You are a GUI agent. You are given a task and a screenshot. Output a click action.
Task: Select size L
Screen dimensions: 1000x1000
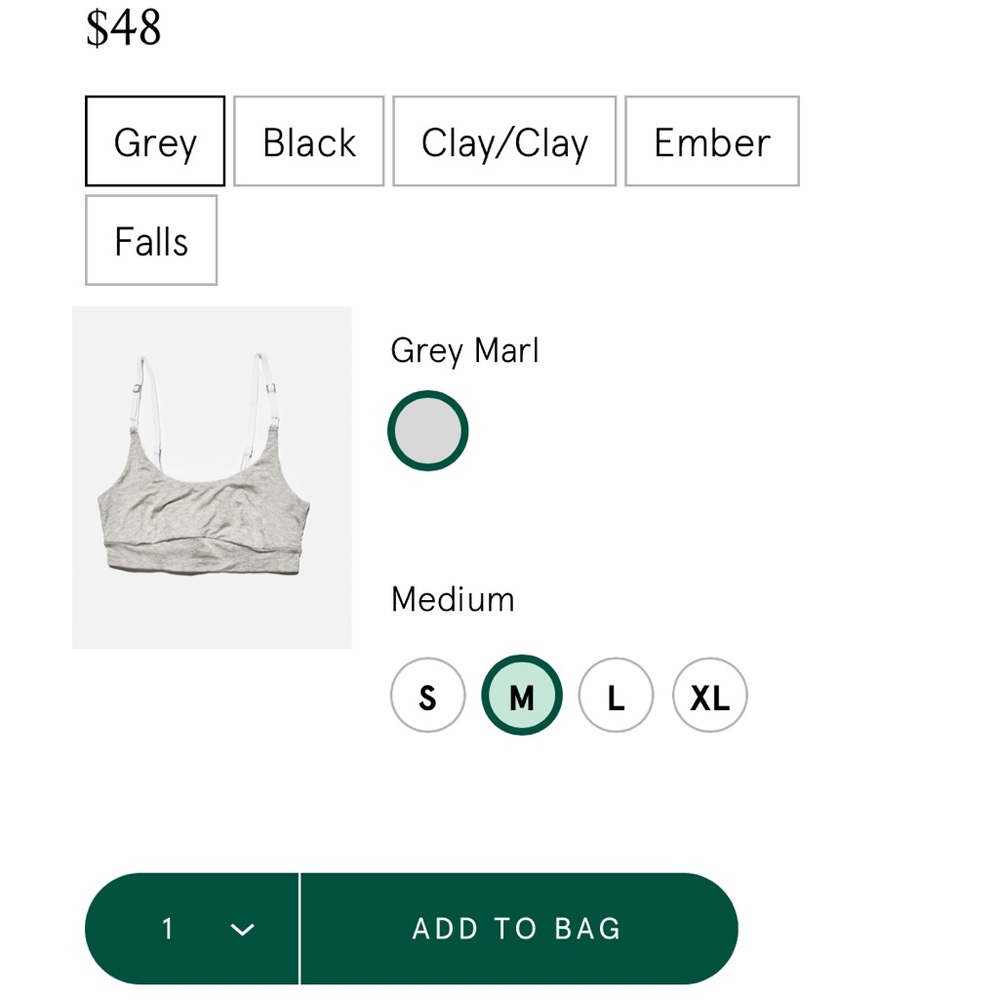[x=615, y=694]
